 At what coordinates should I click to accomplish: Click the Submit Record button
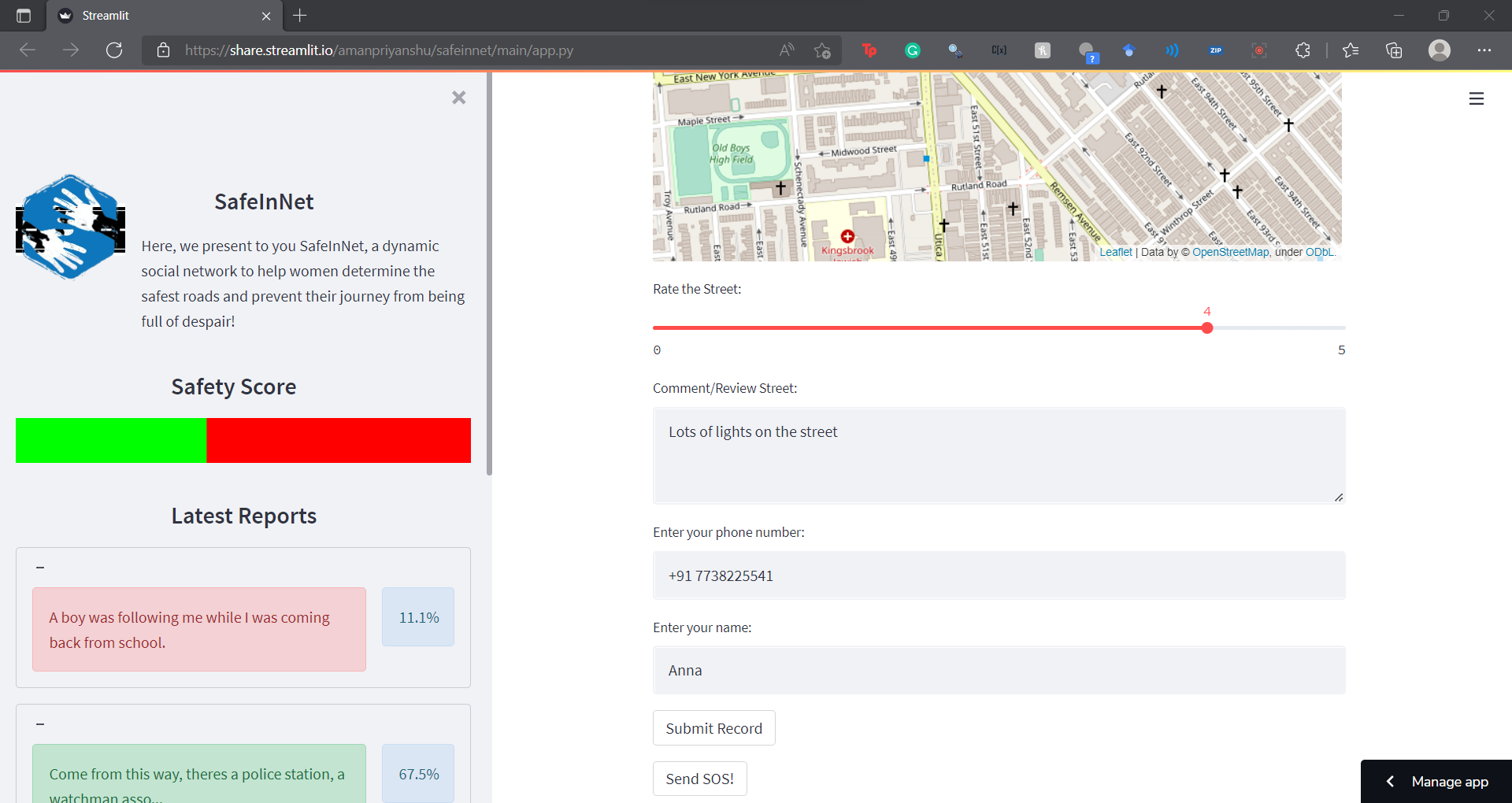[714, 728]
